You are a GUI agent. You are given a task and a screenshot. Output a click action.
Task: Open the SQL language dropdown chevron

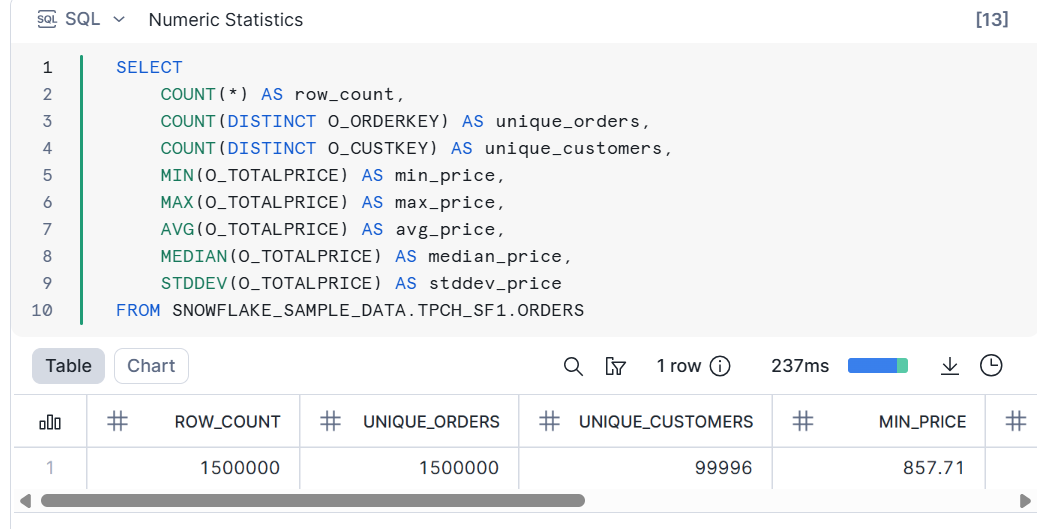(x=120, y=19)
